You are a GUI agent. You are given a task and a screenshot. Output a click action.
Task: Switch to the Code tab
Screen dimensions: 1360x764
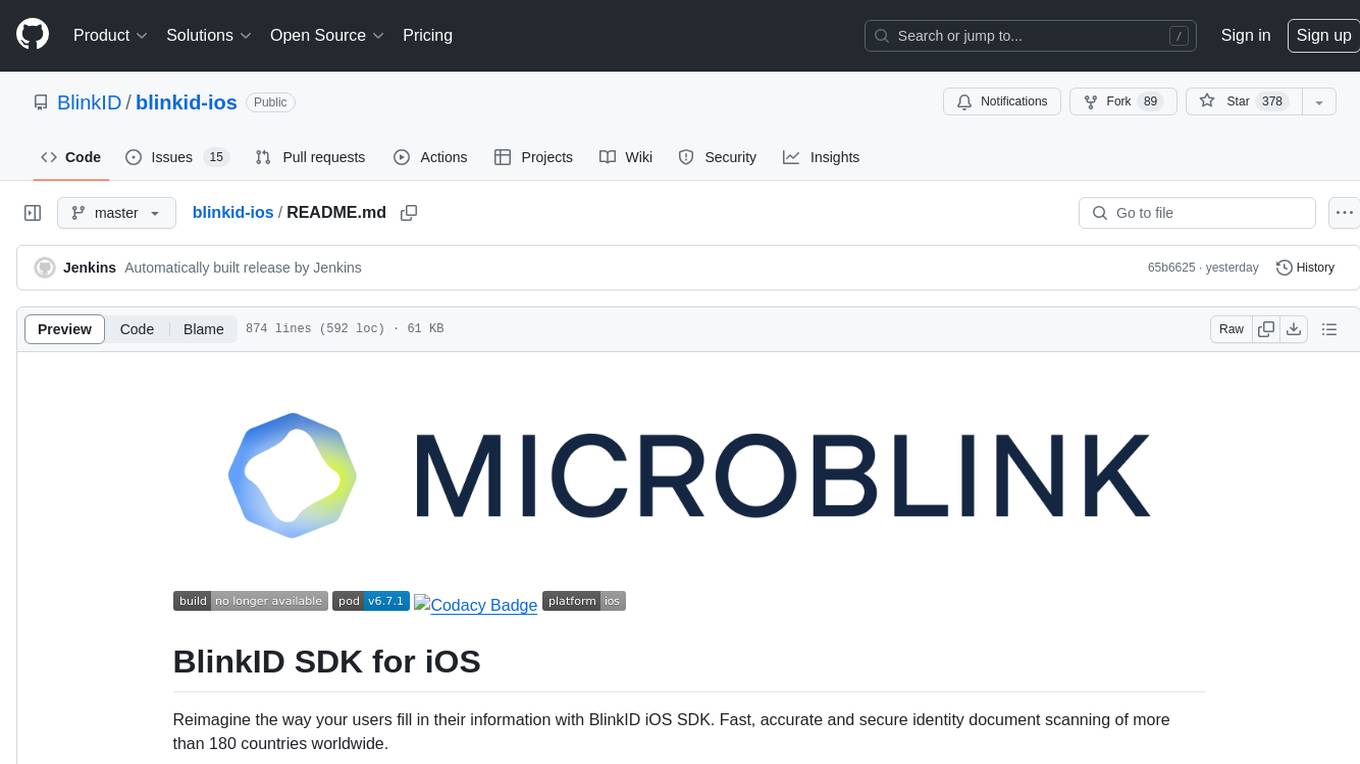tap(71, 157)
